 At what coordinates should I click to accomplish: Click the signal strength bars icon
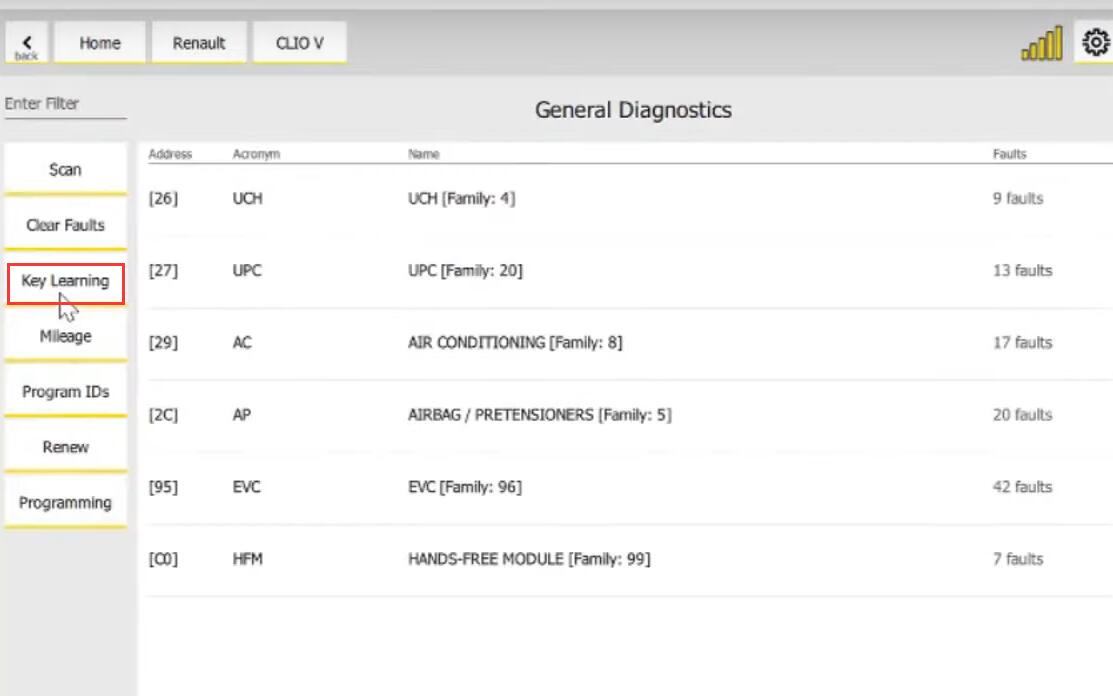click(x=1041, y=44)
